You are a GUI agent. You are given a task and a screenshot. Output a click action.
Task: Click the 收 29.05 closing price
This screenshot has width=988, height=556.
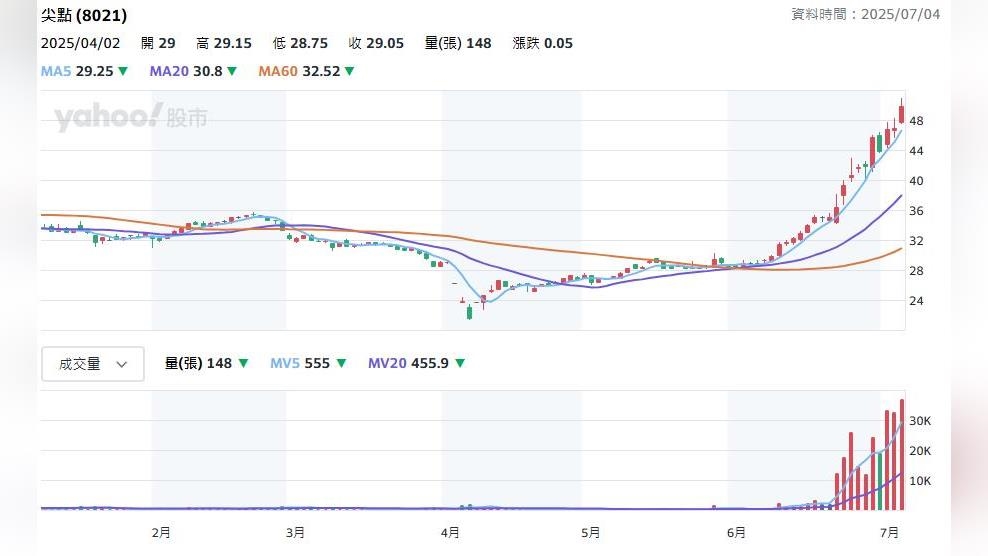click(x=376, y=43)
